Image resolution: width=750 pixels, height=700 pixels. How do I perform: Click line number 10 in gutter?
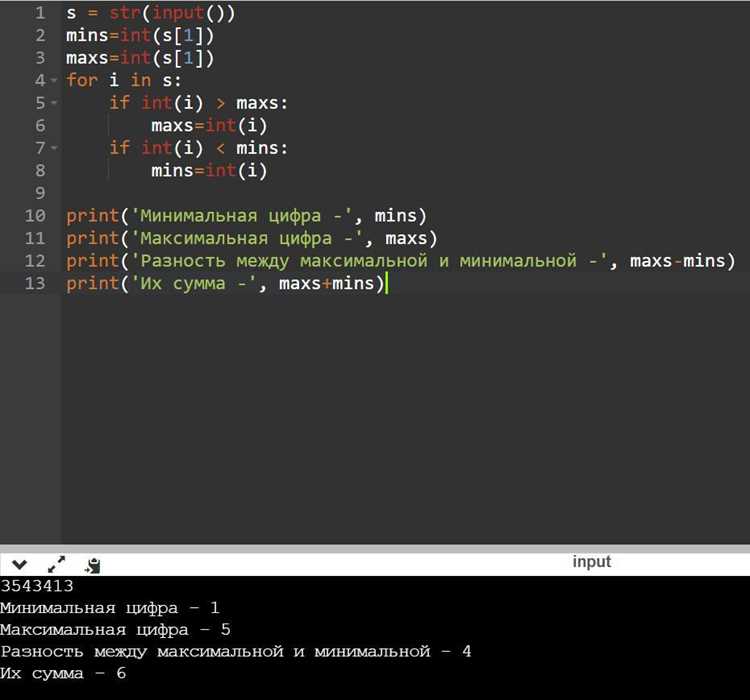35,215
